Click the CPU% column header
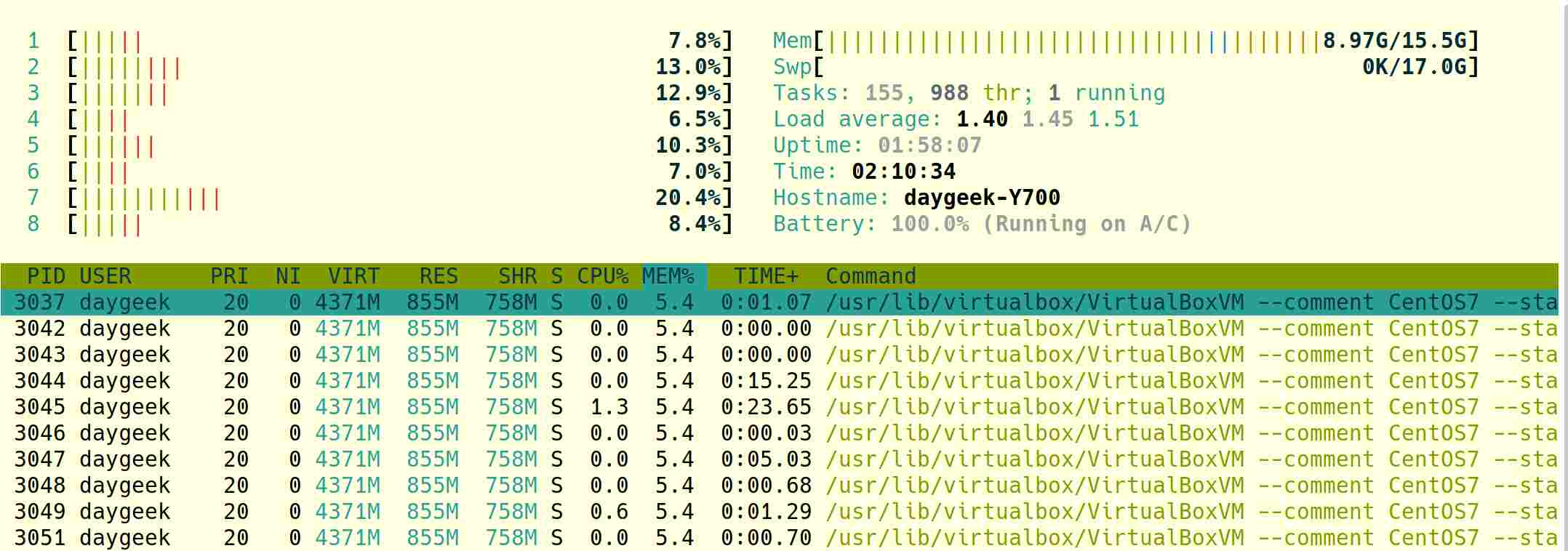Screen dimensions: 1568x551 tap(602, 276)
